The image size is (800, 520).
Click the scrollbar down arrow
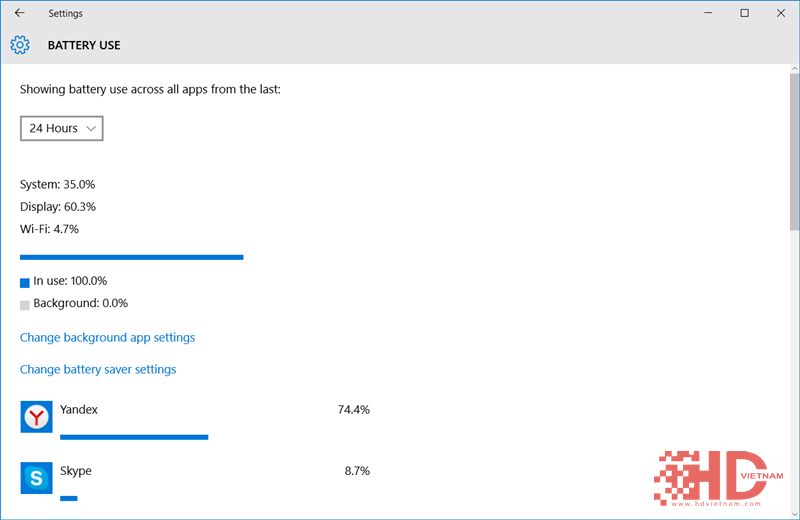point(794,512)
